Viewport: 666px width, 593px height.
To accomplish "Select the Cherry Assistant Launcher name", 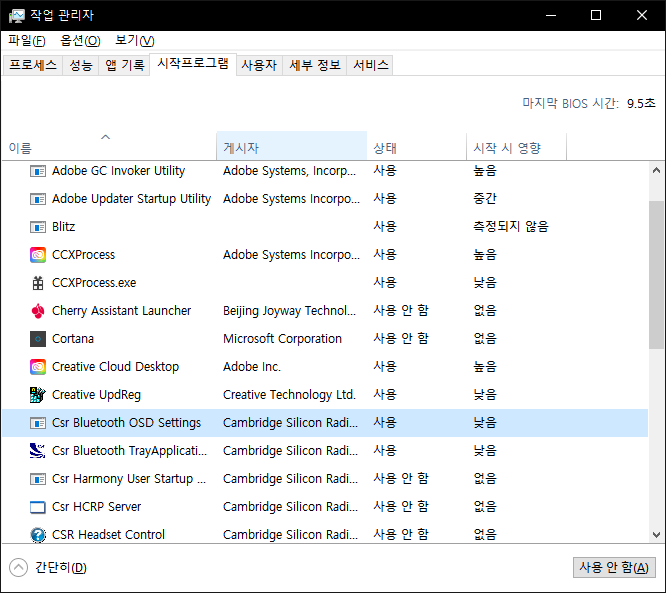I will click(121, 311).
